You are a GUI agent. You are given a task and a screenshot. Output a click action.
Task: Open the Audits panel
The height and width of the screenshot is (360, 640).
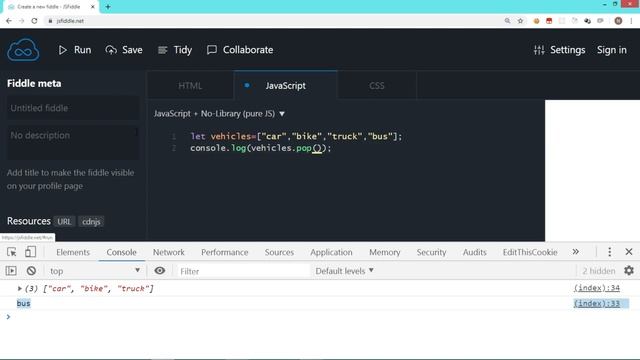pyautogui.click(x=474, y=252)
